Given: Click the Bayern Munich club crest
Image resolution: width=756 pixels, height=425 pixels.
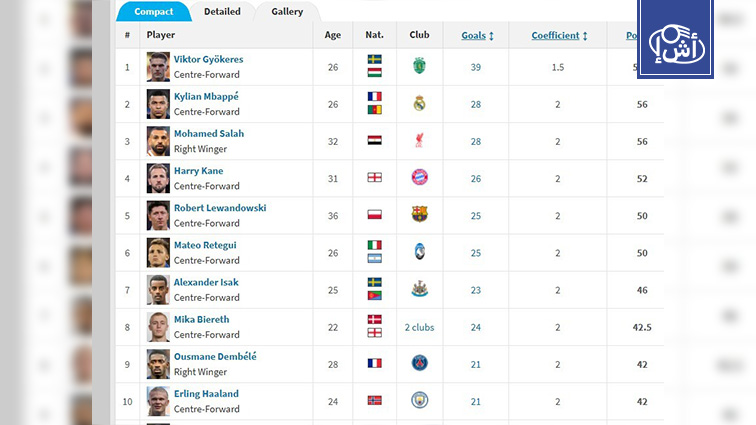Looking at the screenshot, I should tap(419, 178).
